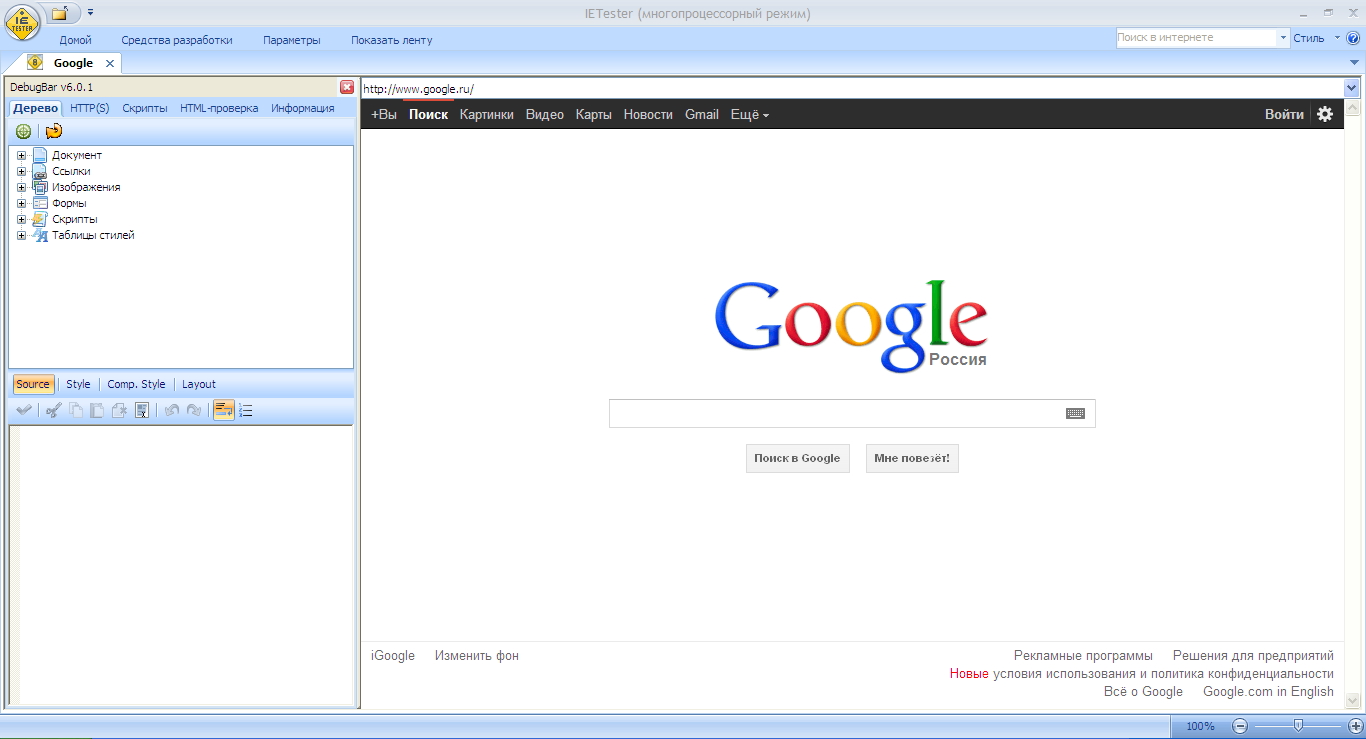Click the Документ node page icon
This screenshot has height=739, width=1366.
coord(40,155)
